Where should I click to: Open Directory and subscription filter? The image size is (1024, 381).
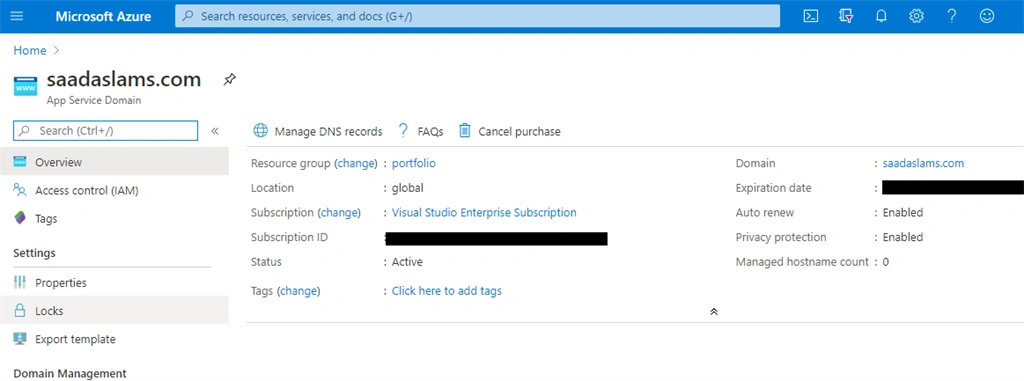pos(846,16)
